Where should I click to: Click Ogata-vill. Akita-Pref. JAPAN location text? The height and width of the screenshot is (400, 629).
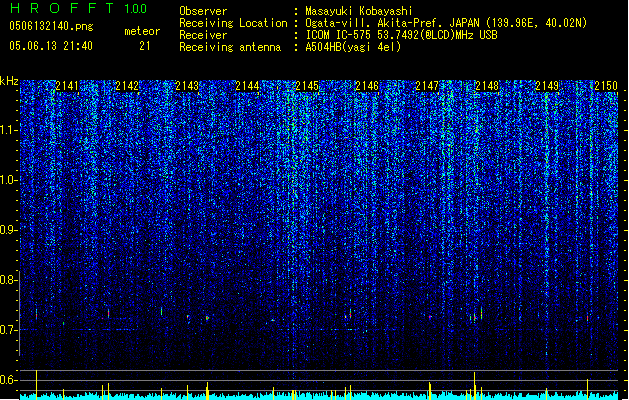point(446,23)
